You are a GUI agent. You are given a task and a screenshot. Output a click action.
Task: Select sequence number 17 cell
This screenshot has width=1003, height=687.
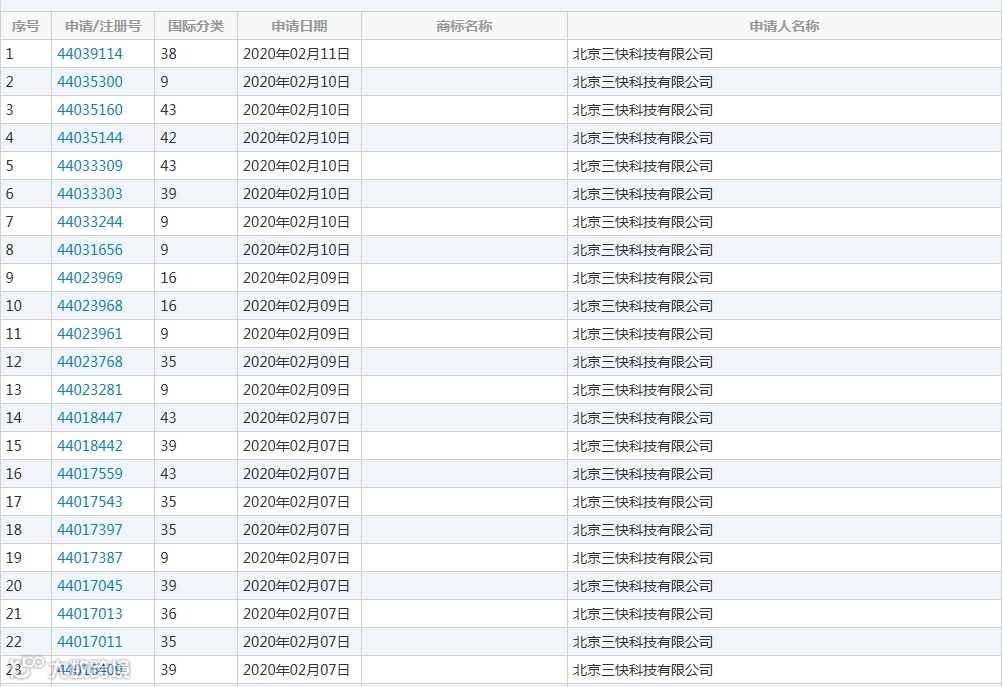(x=26, y=501)
